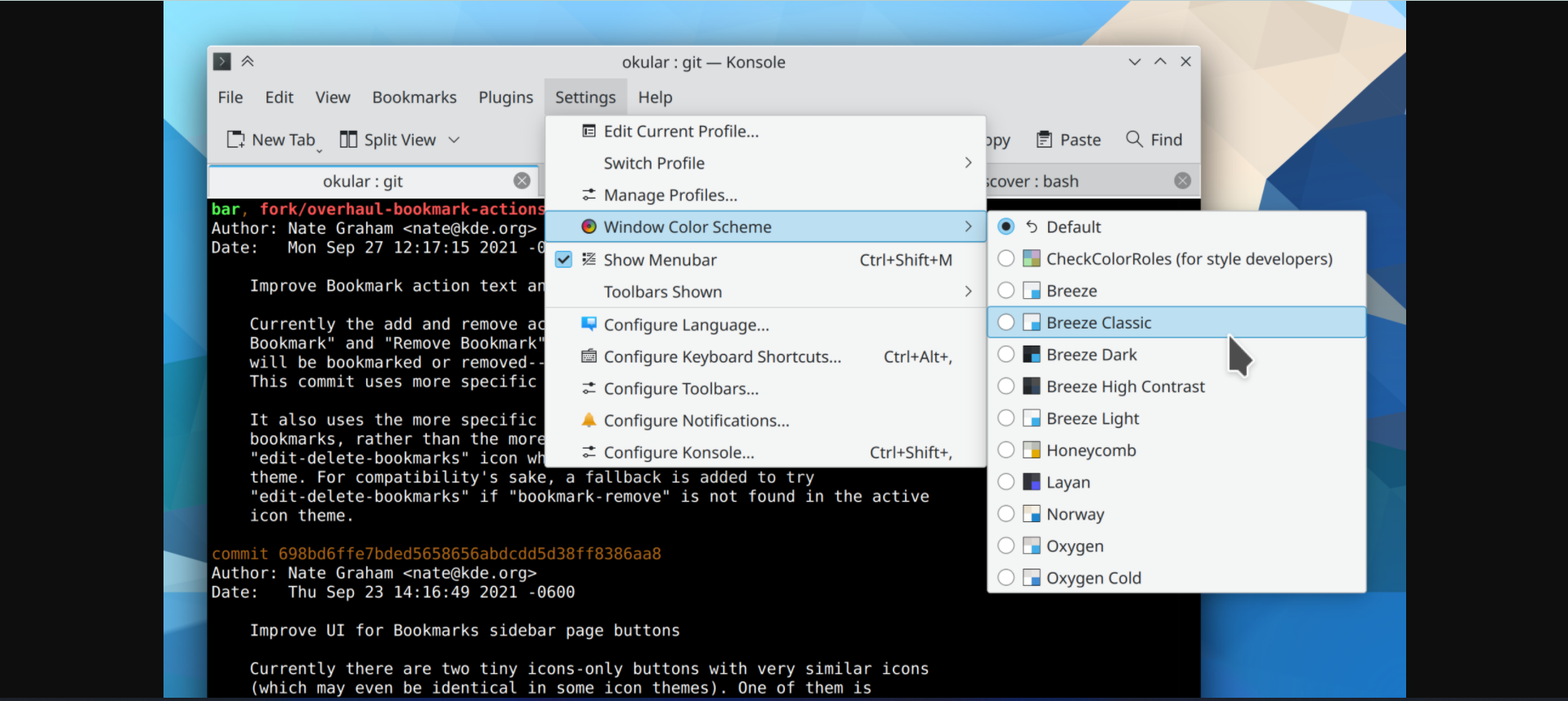Click the Split View toolbar icon
Image resolution: width=1568 pixels, height=701 pixels.
pos(348,140)
